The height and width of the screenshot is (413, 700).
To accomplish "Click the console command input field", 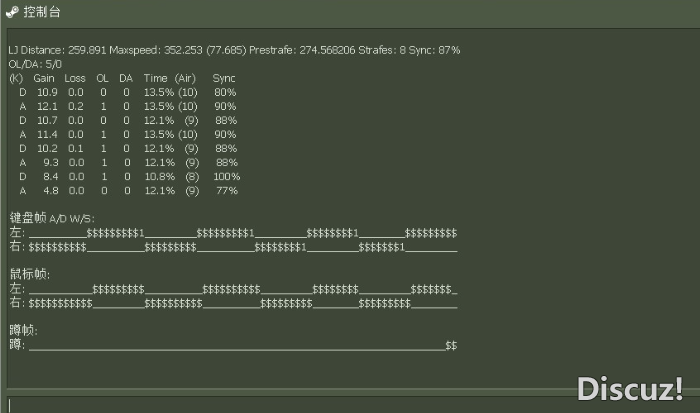I will [x=353, y=405].
